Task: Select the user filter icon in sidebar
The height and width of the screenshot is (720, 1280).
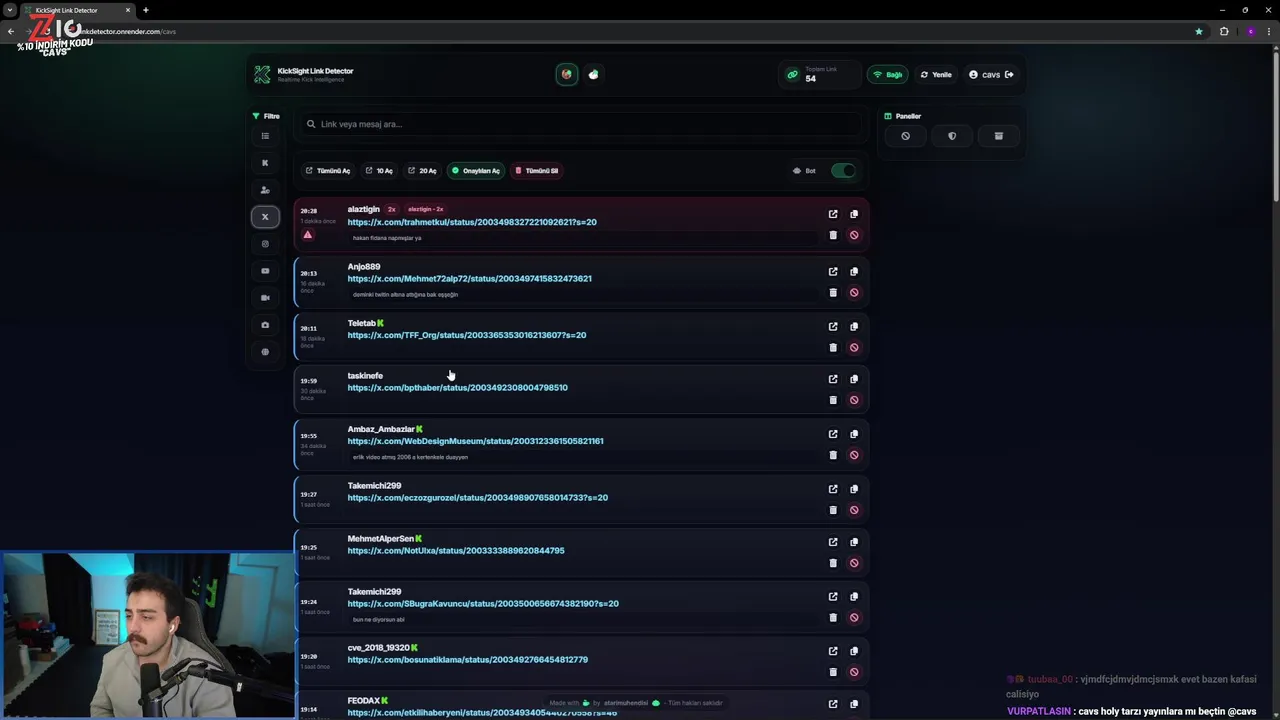Action: (265, 190)
